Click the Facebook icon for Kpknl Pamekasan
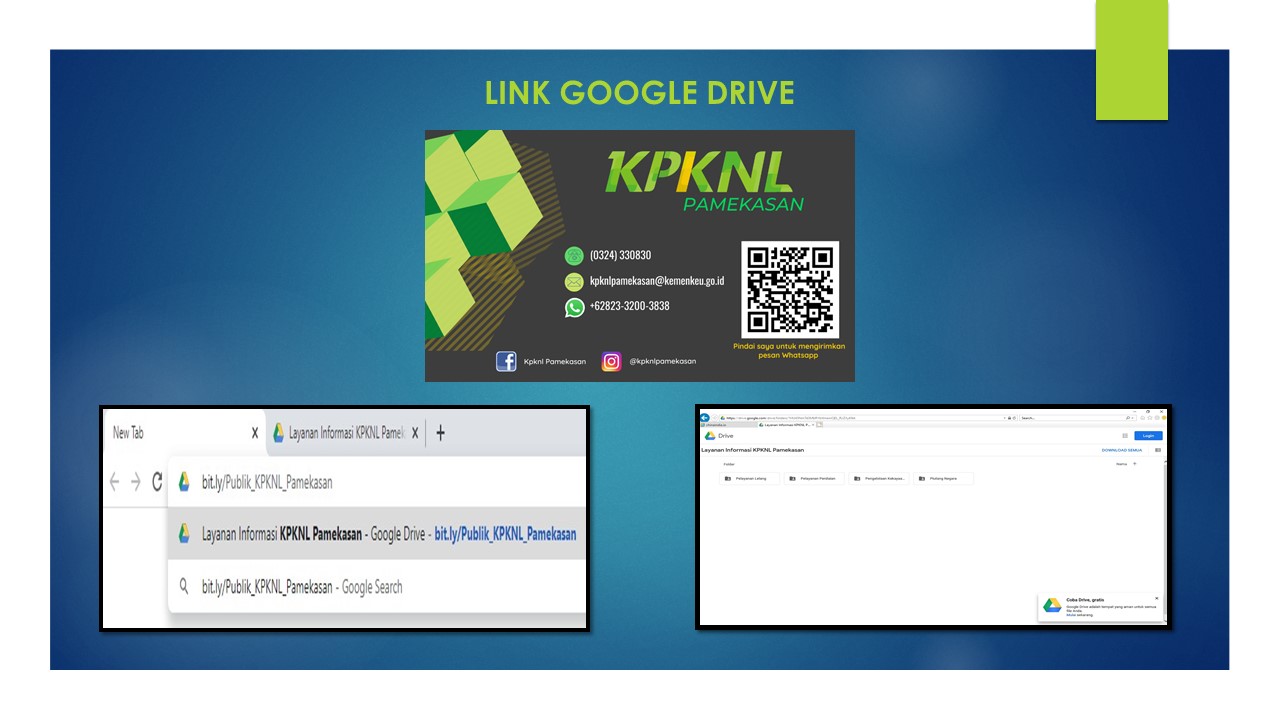The width and height of the screenshot is (1280, 720). [x=506, y=362]
